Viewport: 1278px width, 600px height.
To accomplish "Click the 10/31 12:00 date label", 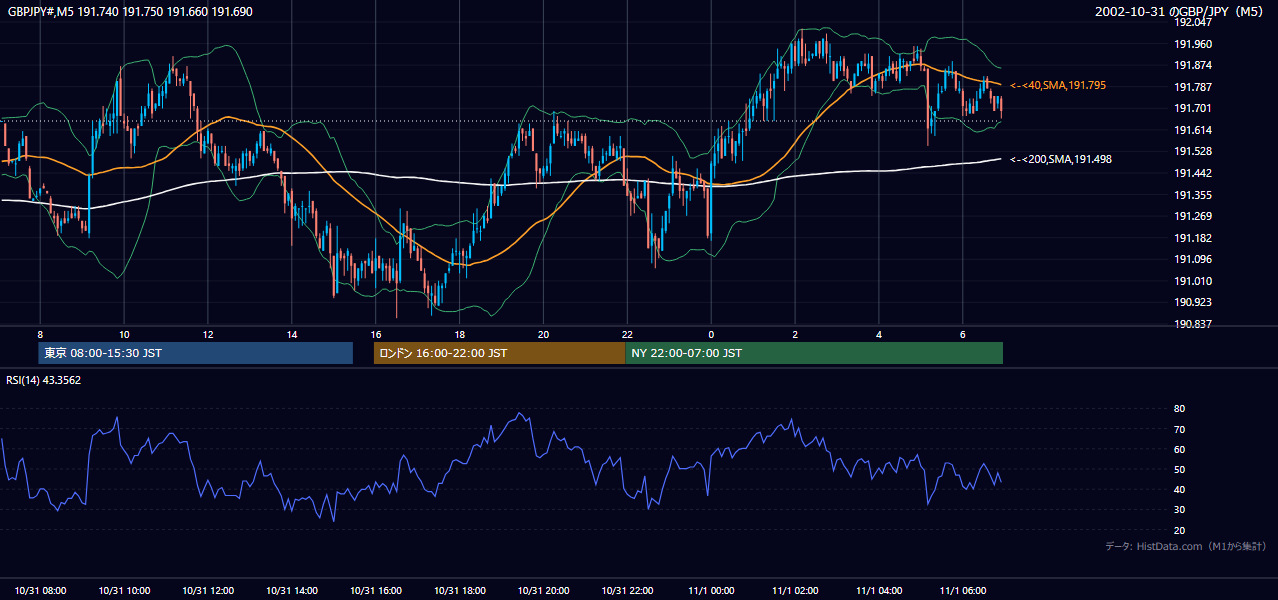I will (208, 590).
